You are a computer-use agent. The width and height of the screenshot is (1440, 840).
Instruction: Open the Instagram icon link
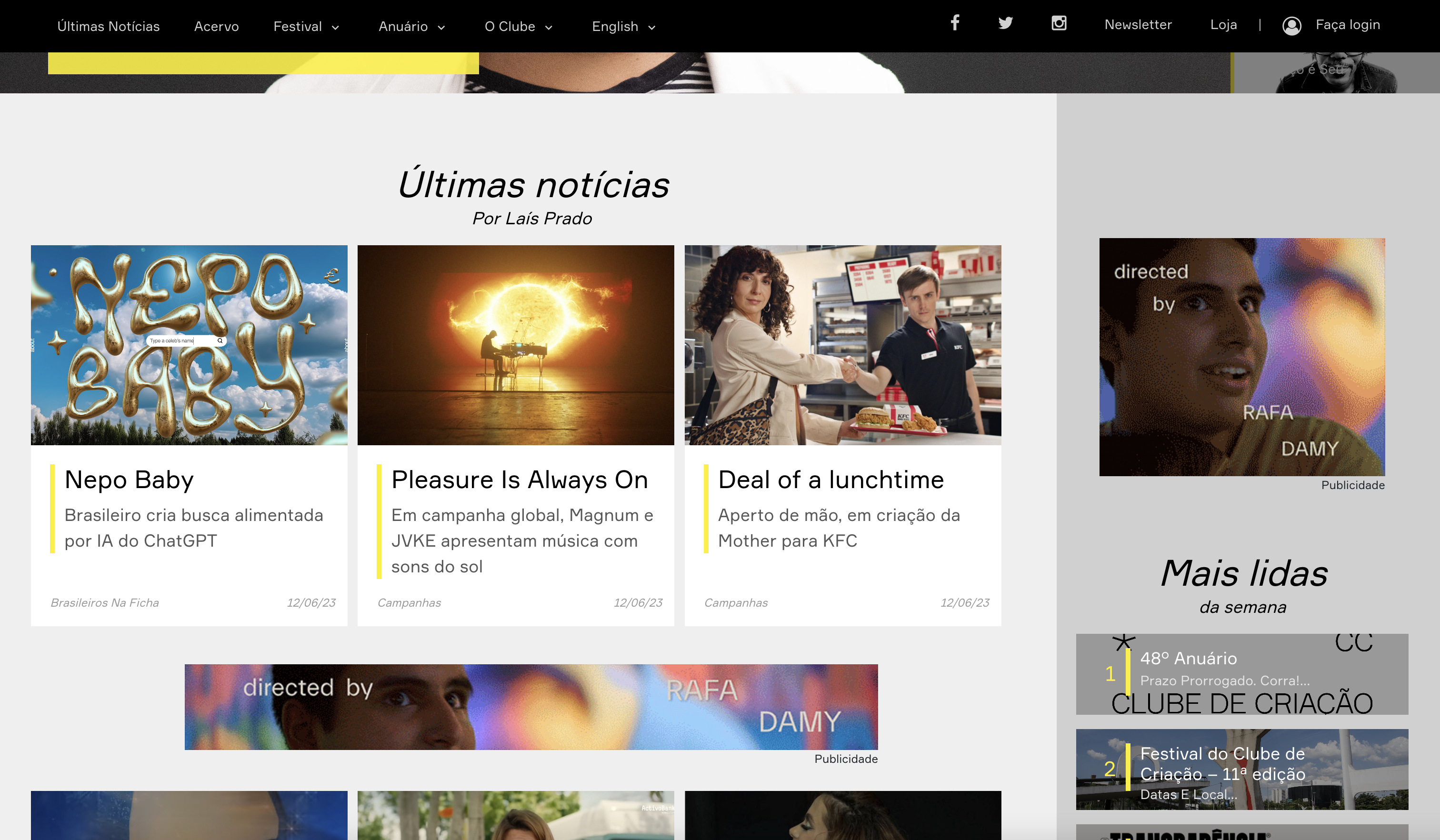click(1059, 23)
